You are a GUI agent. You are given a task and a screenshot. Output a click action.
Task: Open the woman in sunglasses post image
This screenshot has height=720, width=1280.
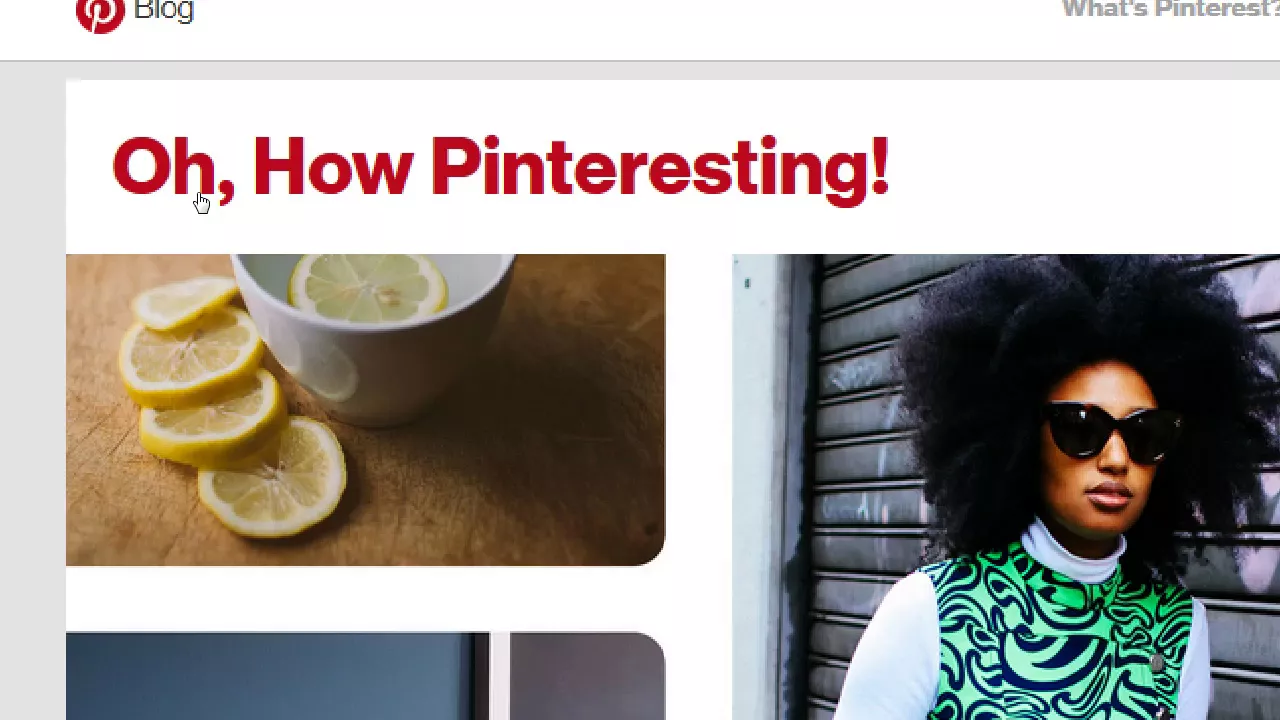click(1006, 487)
